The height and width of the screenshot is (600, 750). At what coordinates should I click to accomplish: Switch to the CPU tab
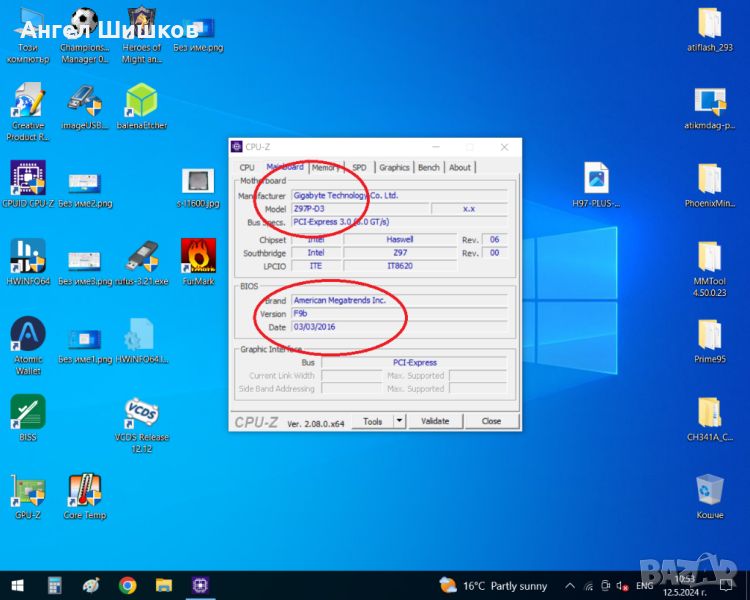[247, 167]
